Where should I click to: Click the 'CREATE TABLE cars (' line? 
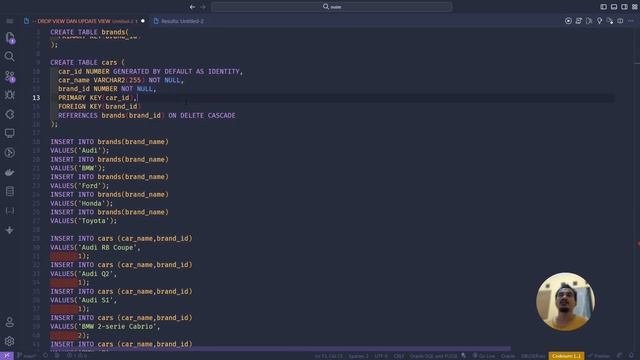pyautogui.click(x=87, y=62)
